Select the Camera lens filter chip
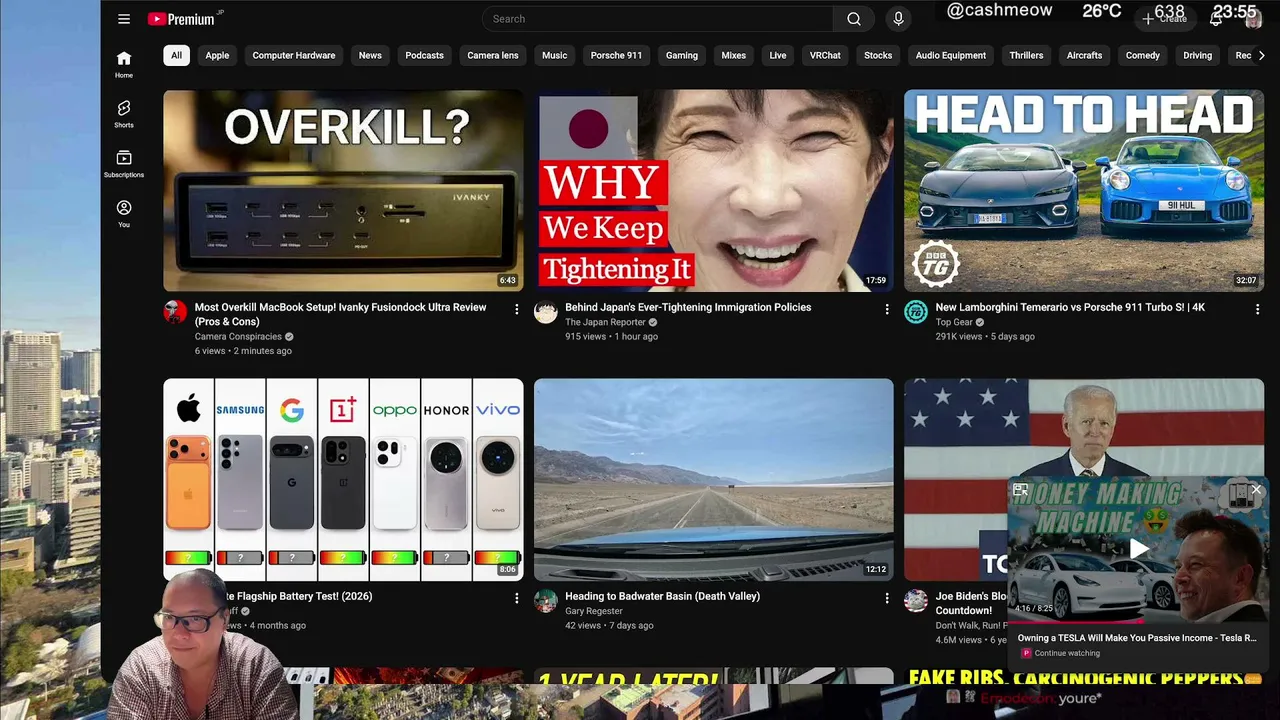The height and width of the screenshot is (720, 1280). click(493, 56)
